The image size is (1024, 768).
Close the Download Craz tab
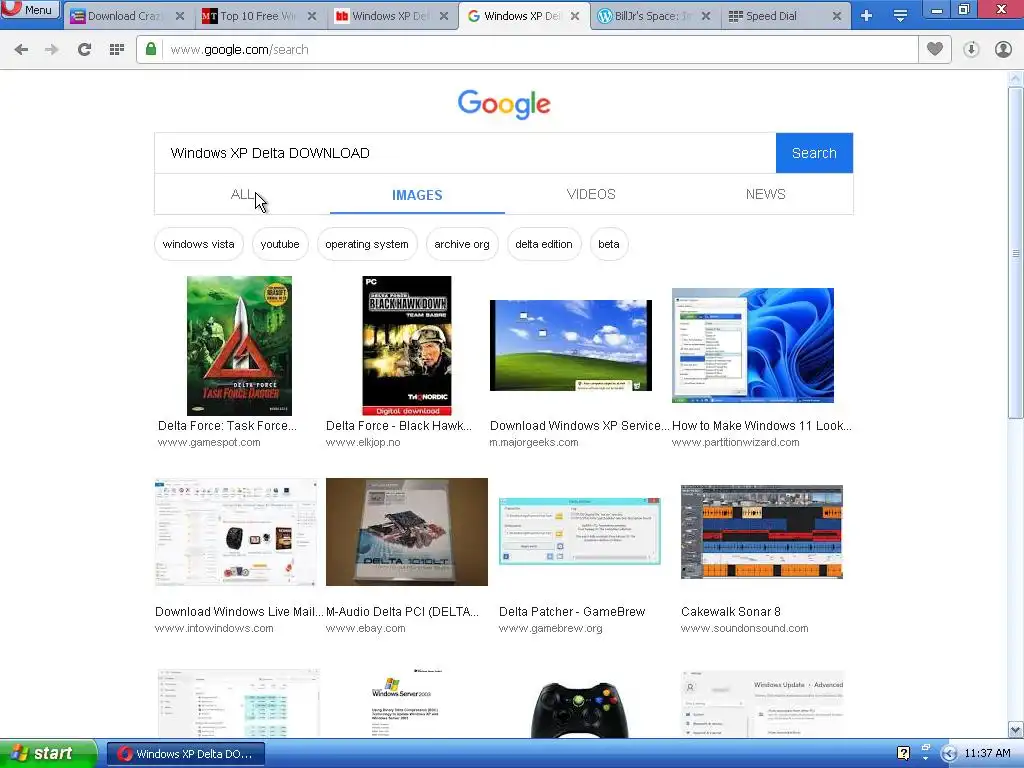point(180,16)
